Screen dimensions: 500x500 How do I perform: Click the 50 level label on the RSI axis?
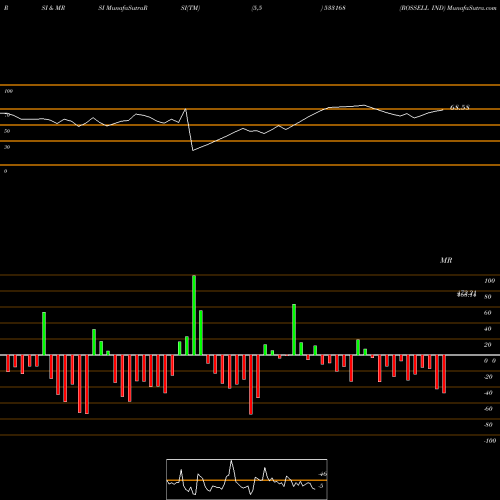pos(7,131)
